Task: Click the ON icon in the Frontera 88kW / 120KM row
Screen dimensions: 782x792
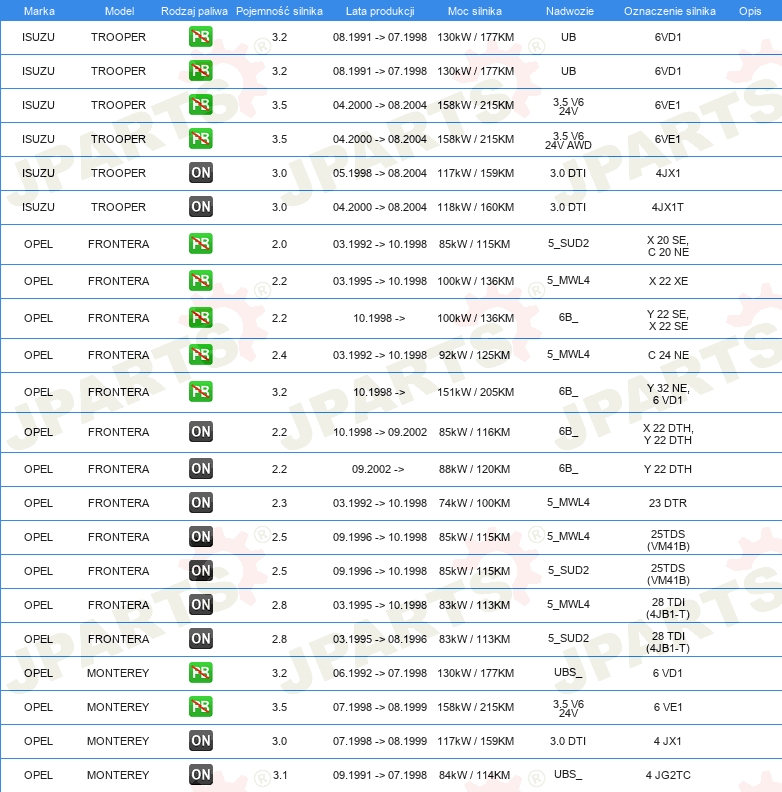Action: coord(201,469)
